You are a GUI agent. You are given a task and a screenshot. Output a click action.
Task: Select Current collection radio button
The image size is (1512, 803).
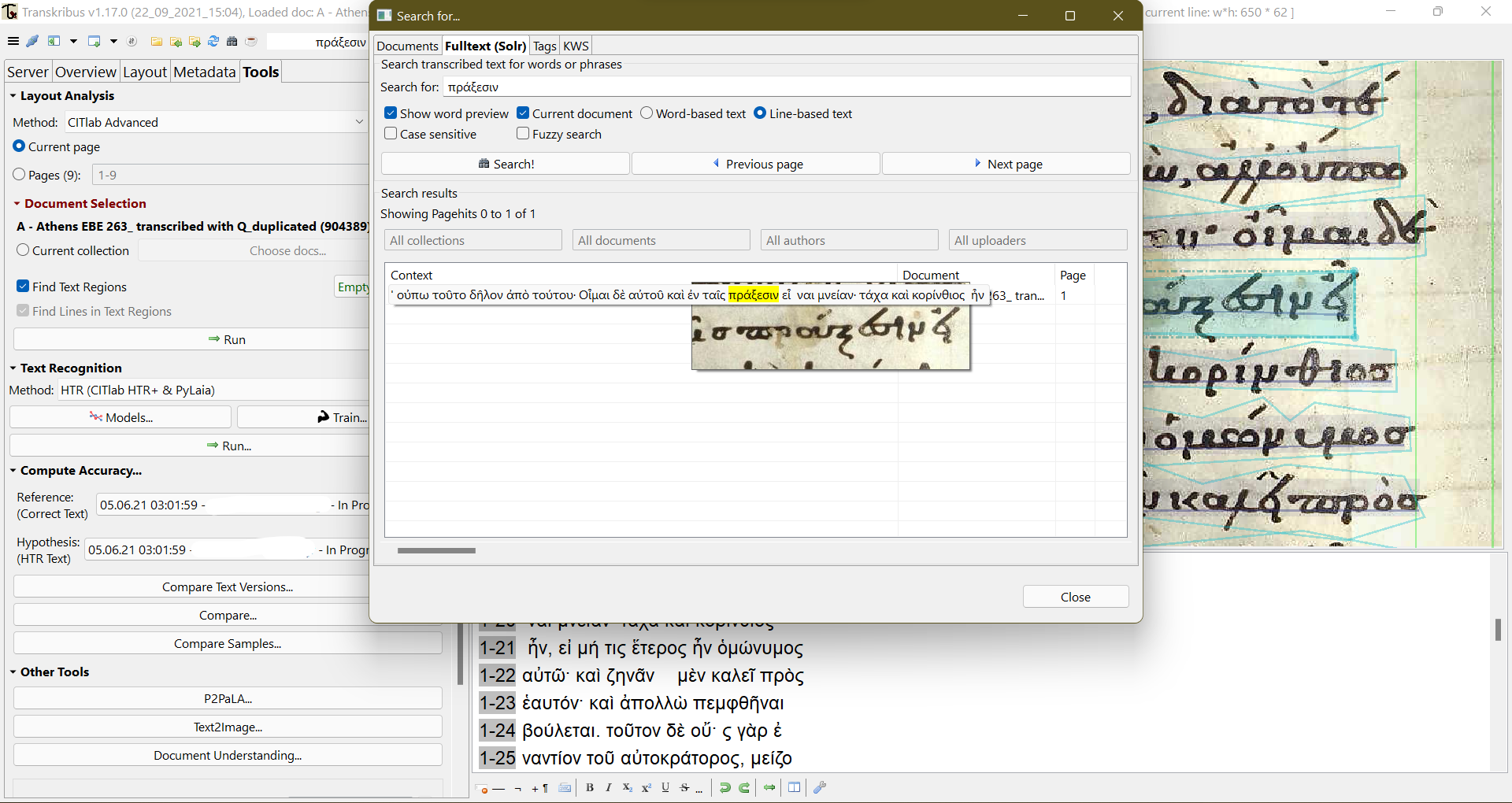pos(23,250)
